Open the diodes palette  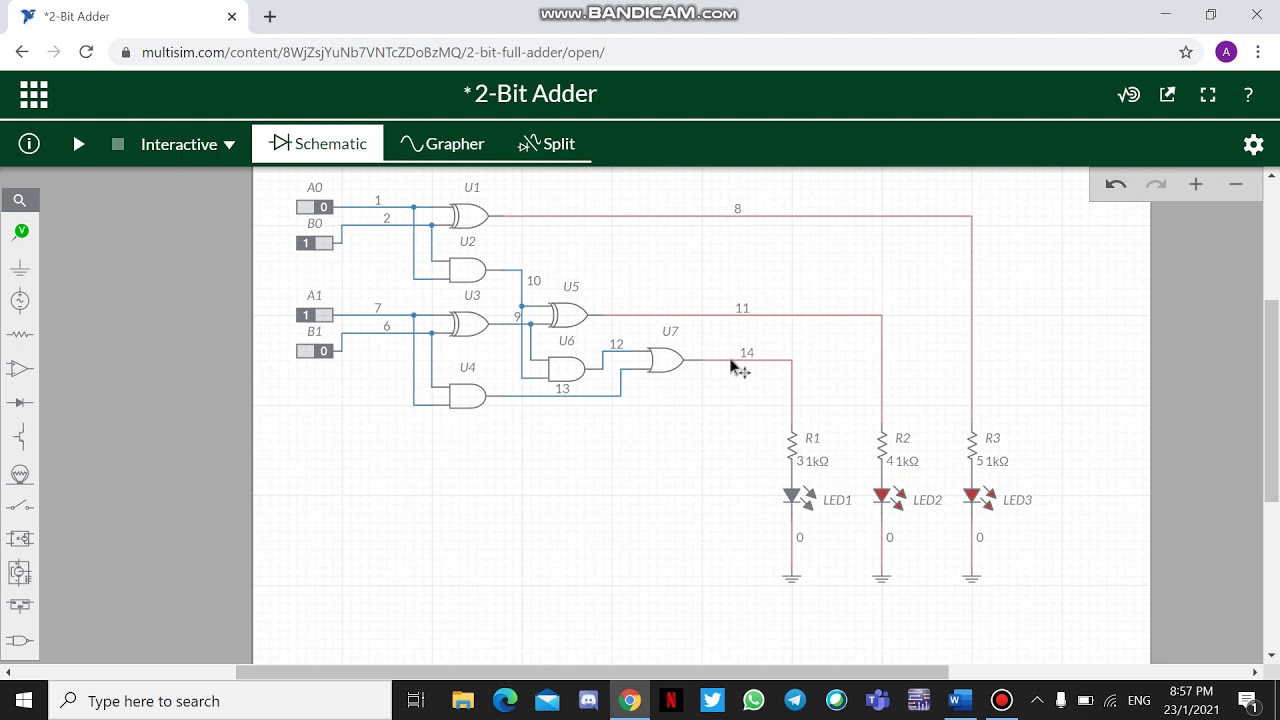[20, 402]
